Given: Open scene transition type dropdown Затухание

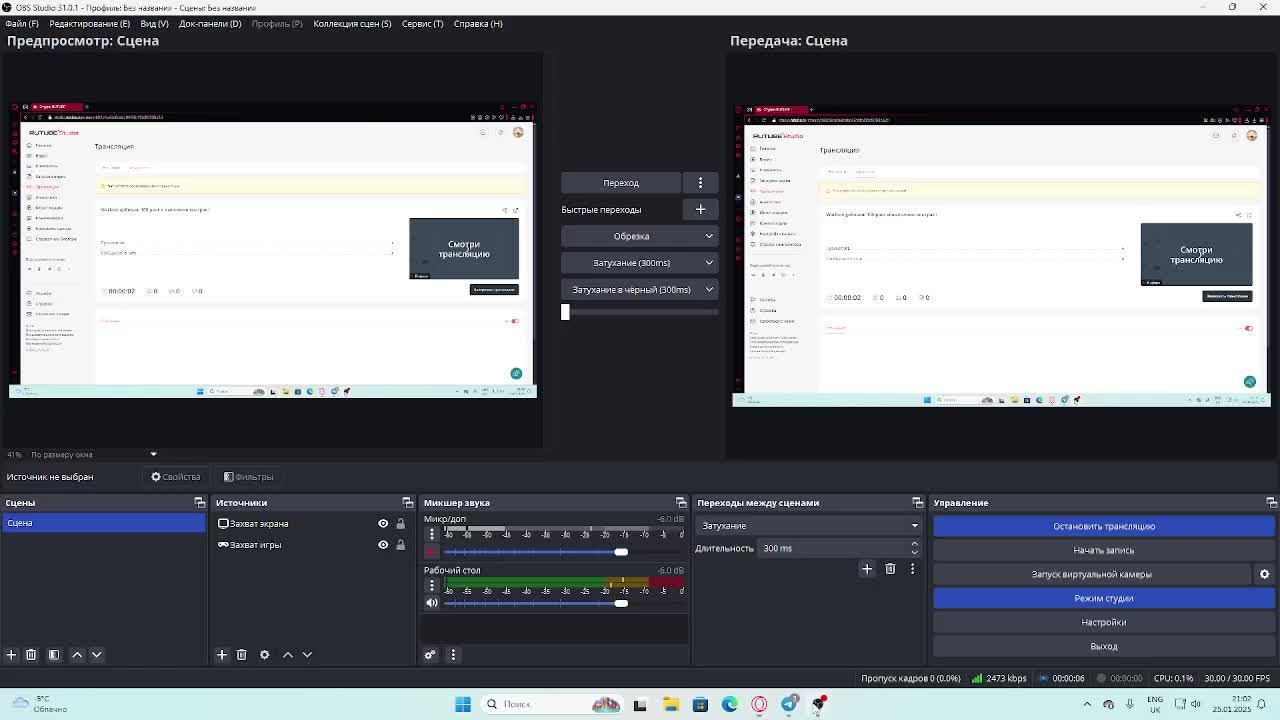Looking at the screenshot, I should coord(808,526).
